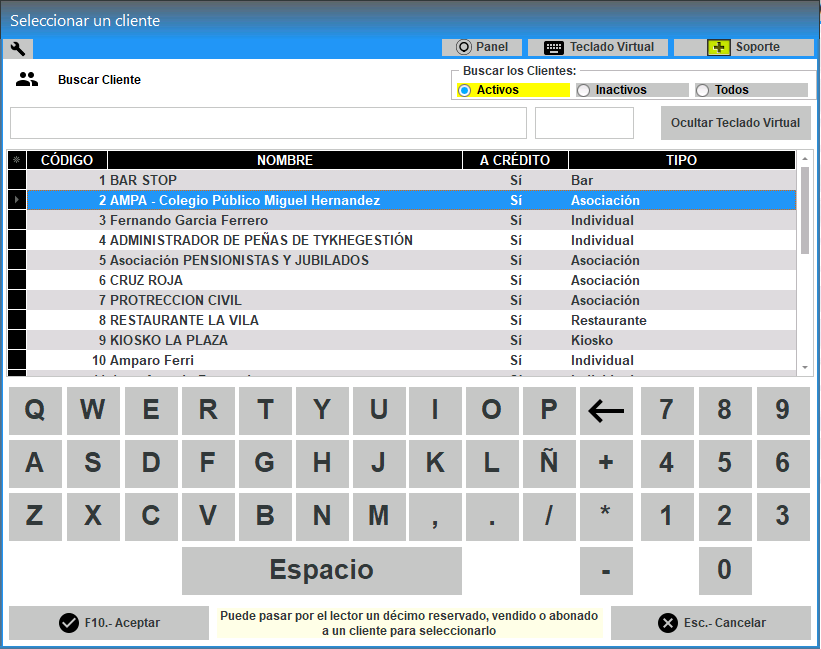Sort by the CÓDIGO column header
Viewport: 821px width, 649px height.
click(x=67, y=160)
